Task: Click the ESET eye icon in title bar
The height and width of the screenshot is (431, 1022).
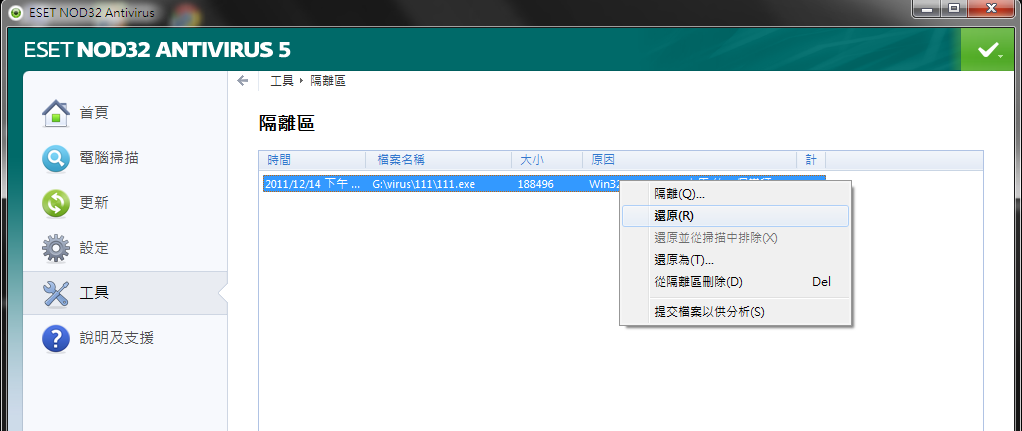Action: [x=16, y=13]
